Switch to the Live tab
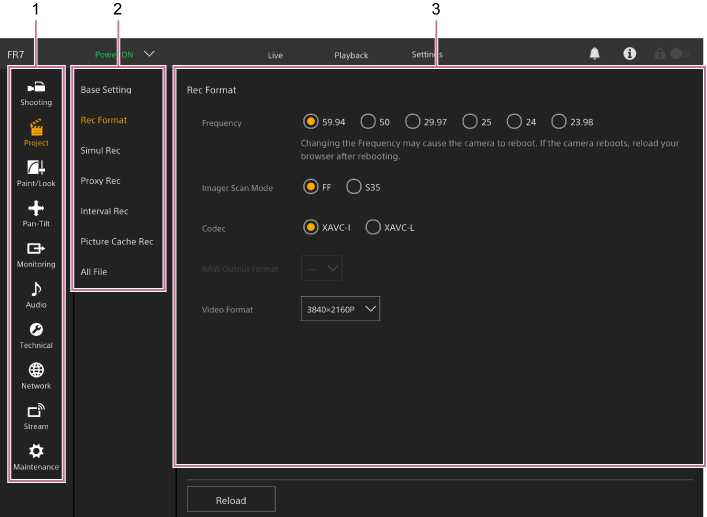 coord(275,55)
